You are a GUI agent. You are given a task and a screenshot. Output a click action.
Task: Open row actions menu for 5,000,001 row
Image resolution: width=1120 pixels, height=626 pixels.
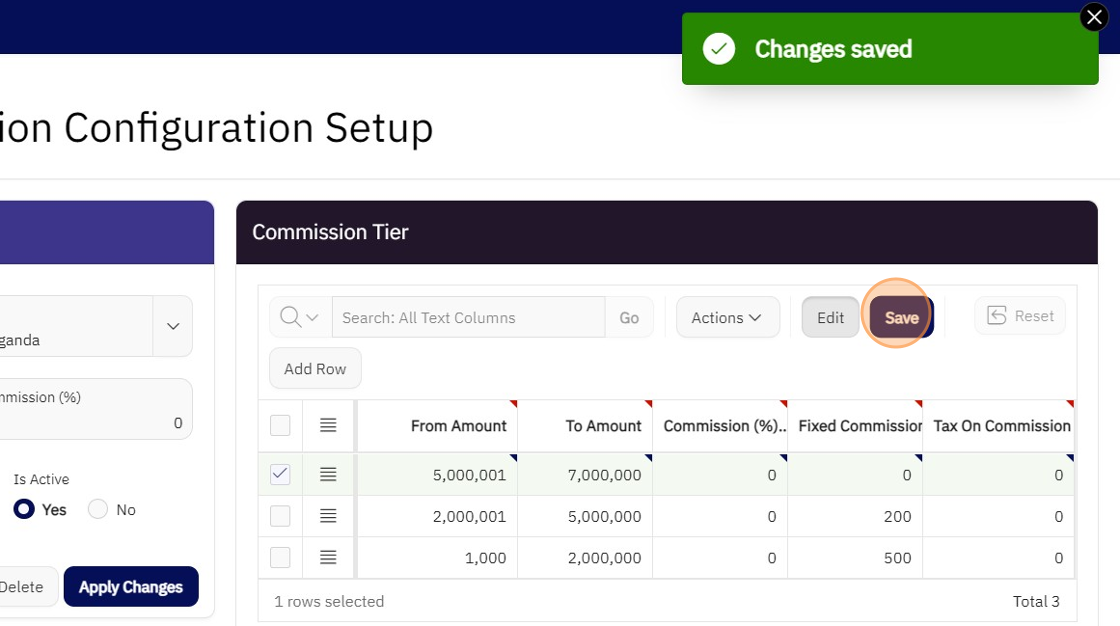328,475
